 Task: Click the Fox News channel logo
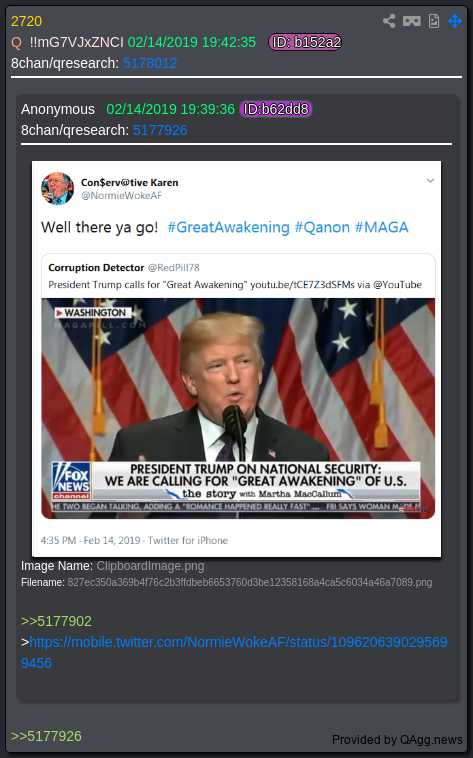point(71,481)
